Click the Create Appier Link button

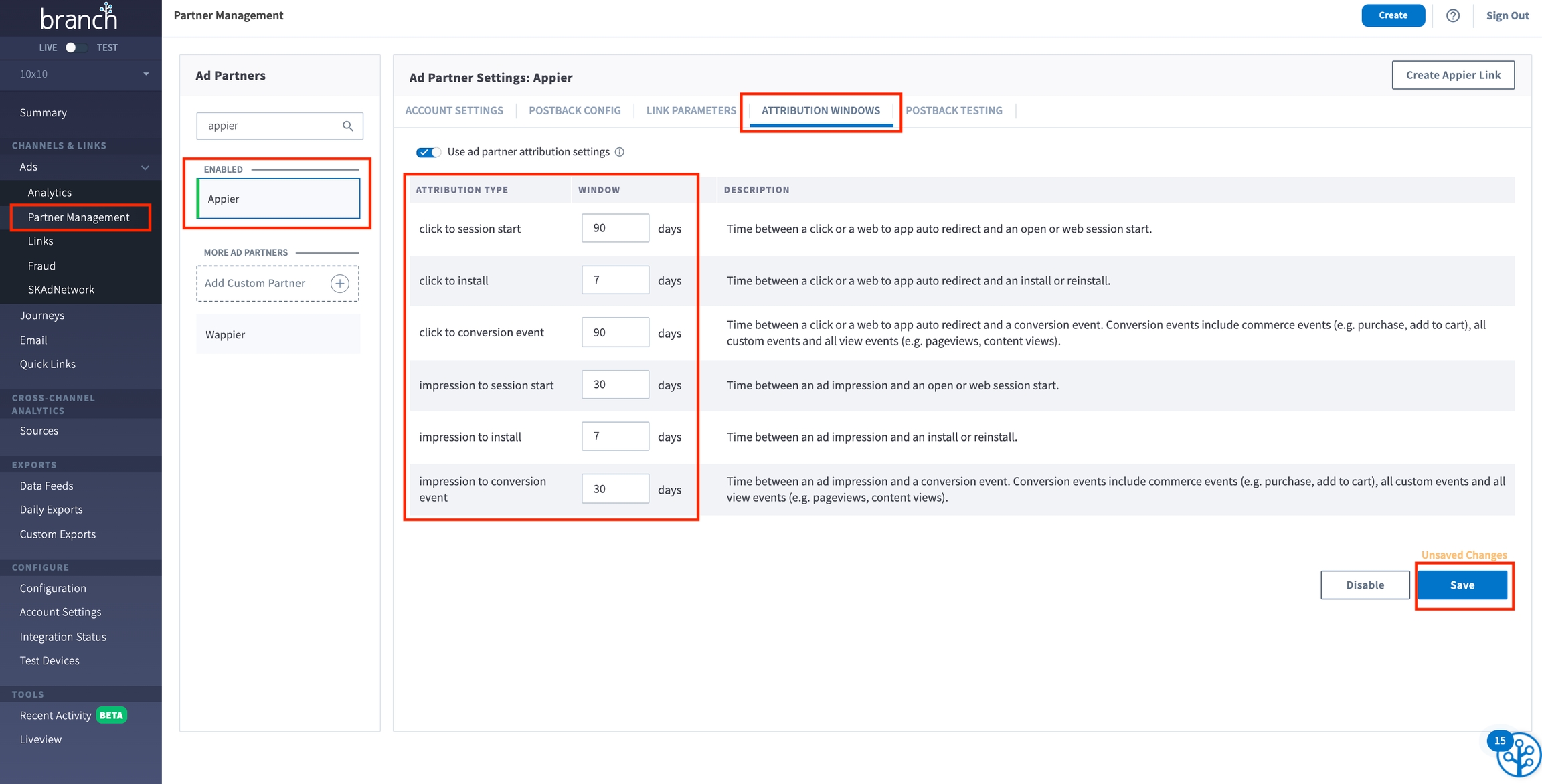click(x=1452, y=75)
